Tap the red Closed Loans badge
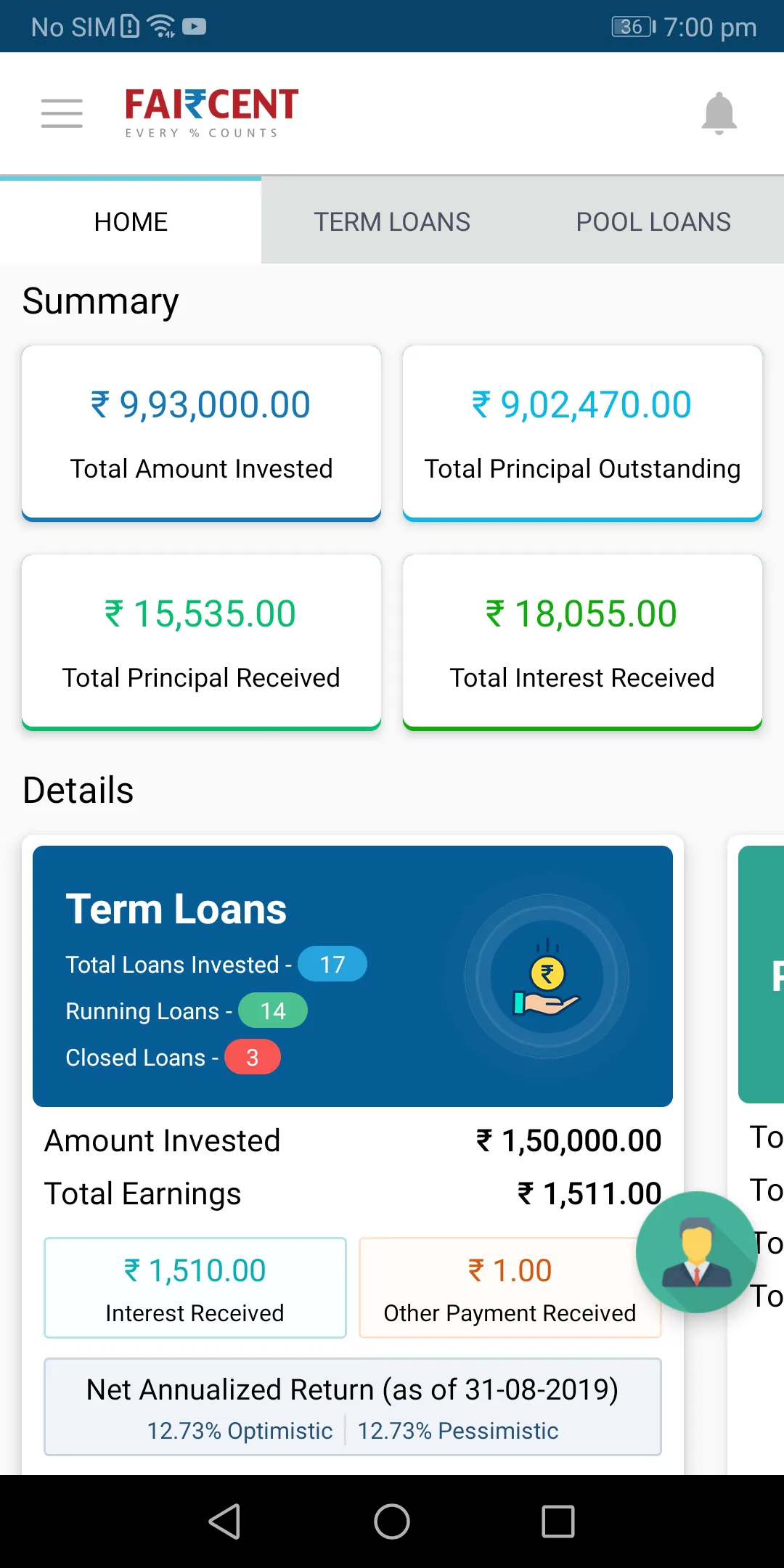The image size is (784, 1568). (x=252, y=1057)
